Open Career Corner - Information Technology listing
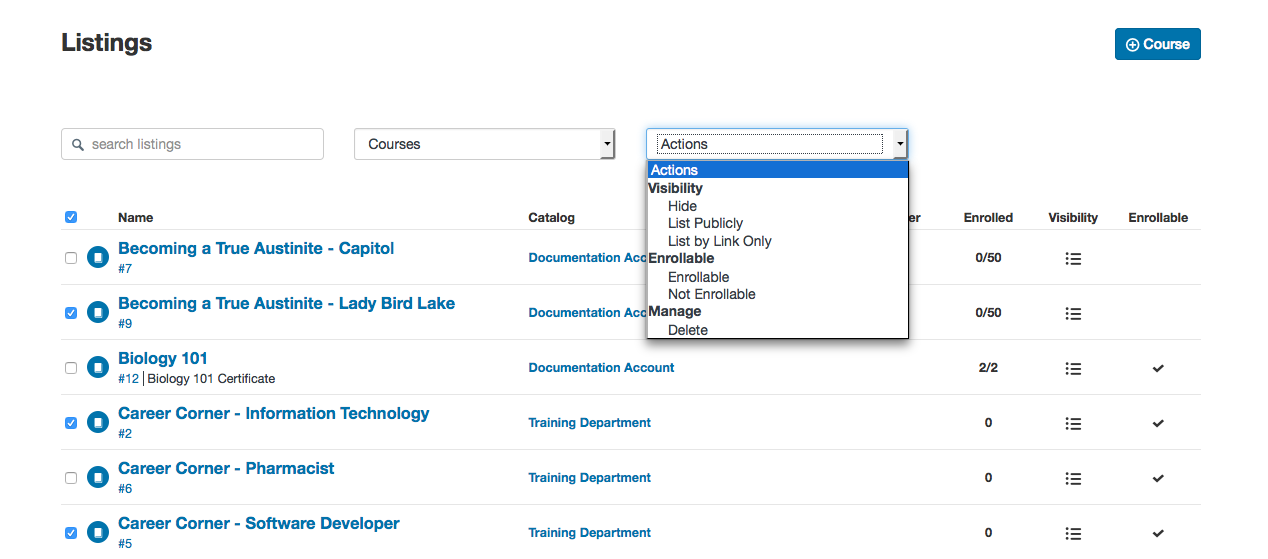 click(x=274, y=413)
